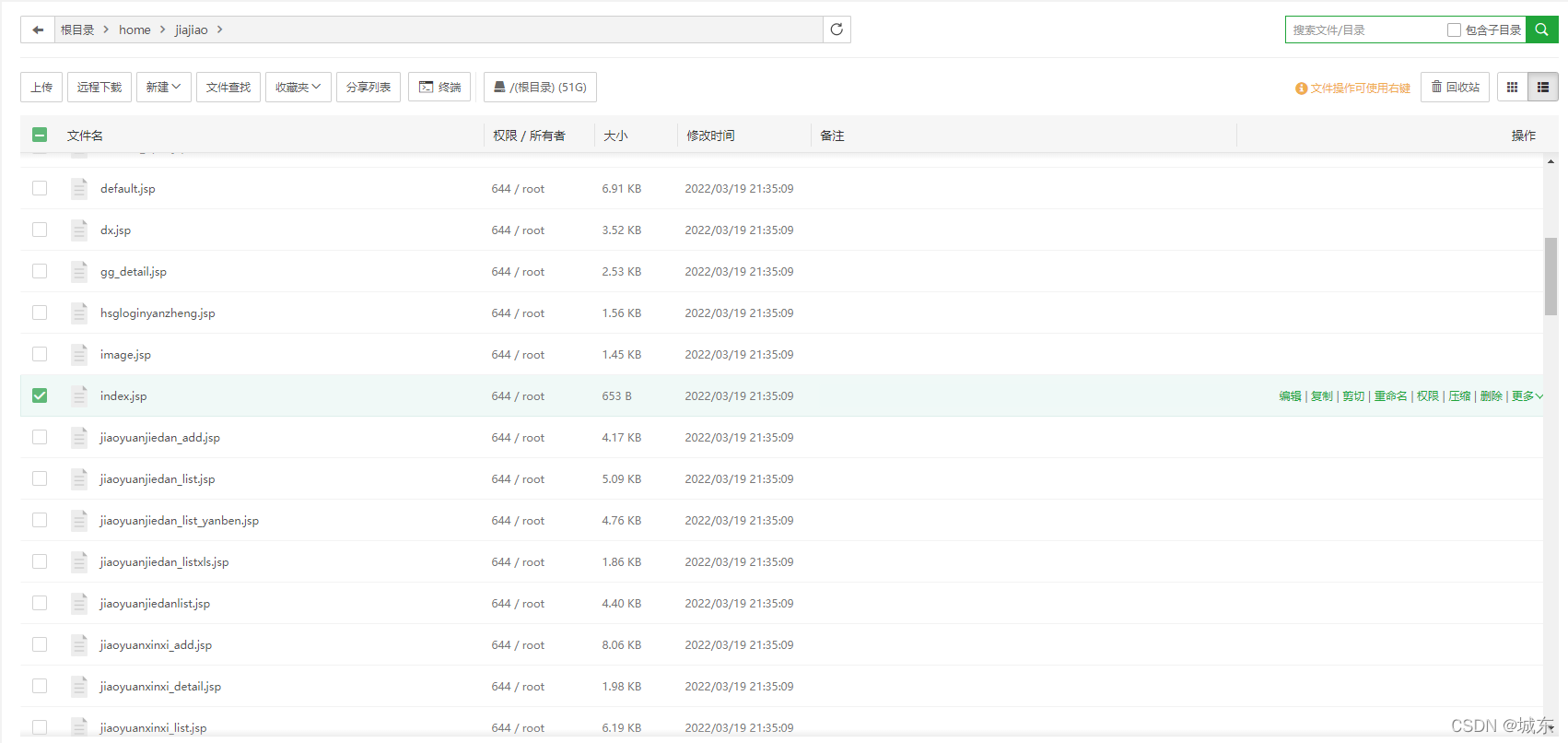Viewport: 1568px width, 743px height.
Task: Click file icon of image.jsp
Action: tap(79, 354)
